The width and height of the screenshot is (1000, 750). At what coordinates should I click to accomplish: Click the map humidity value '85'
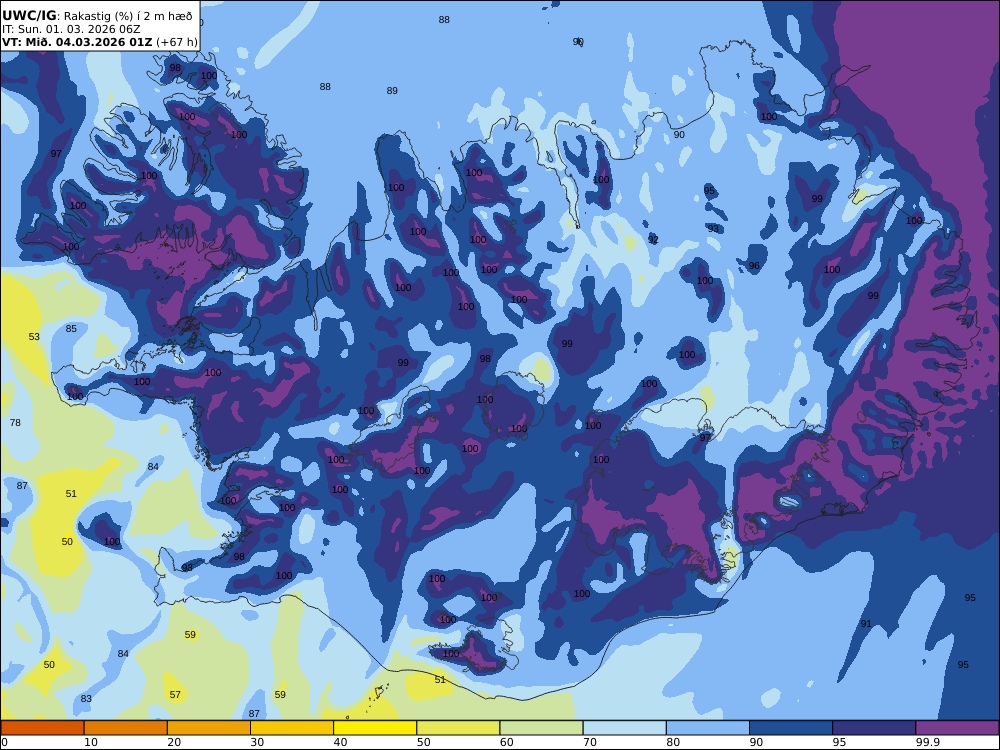tap(71, 329)
